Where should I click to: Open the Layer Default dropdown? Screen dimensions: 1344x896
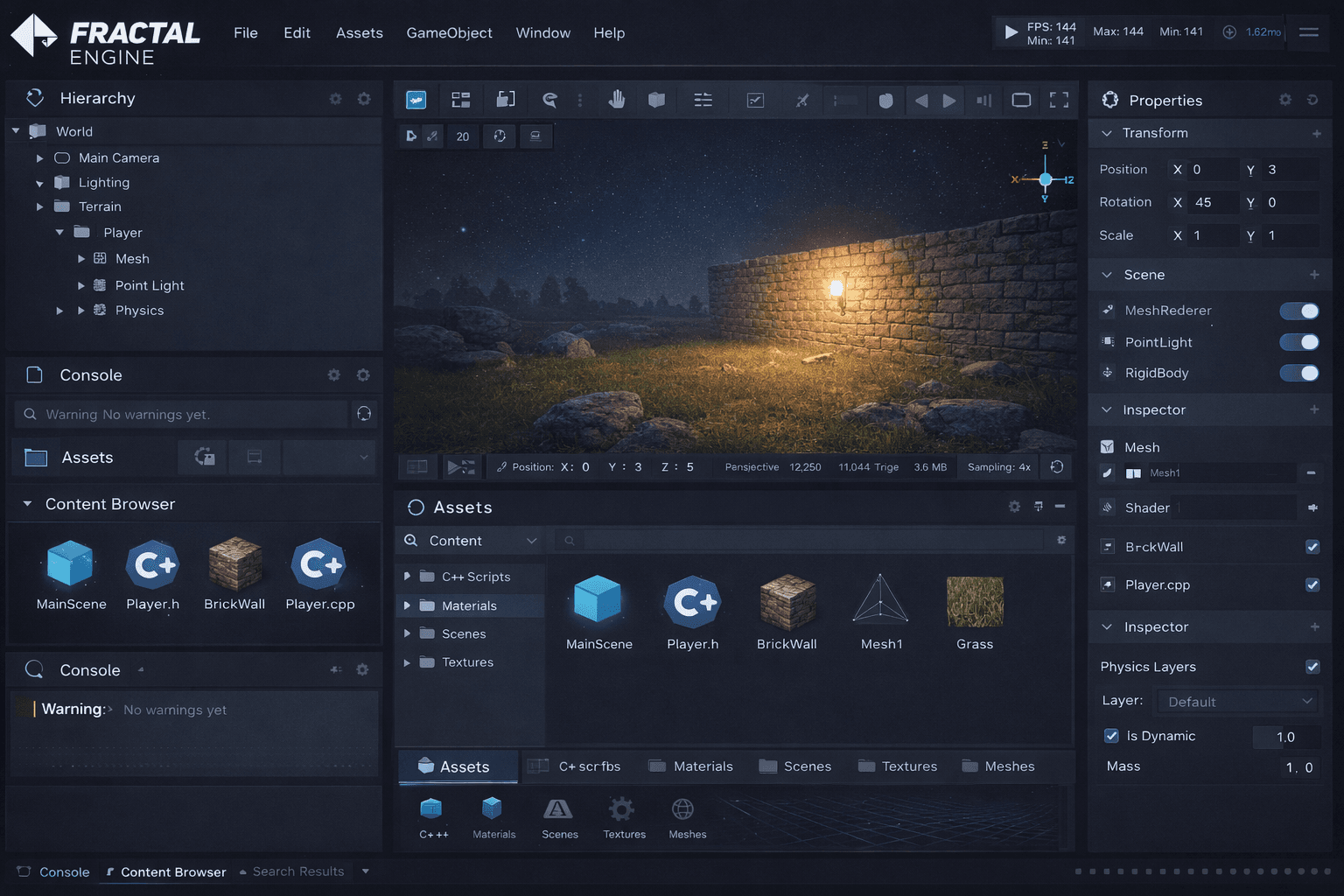[x=1238, y=702]
